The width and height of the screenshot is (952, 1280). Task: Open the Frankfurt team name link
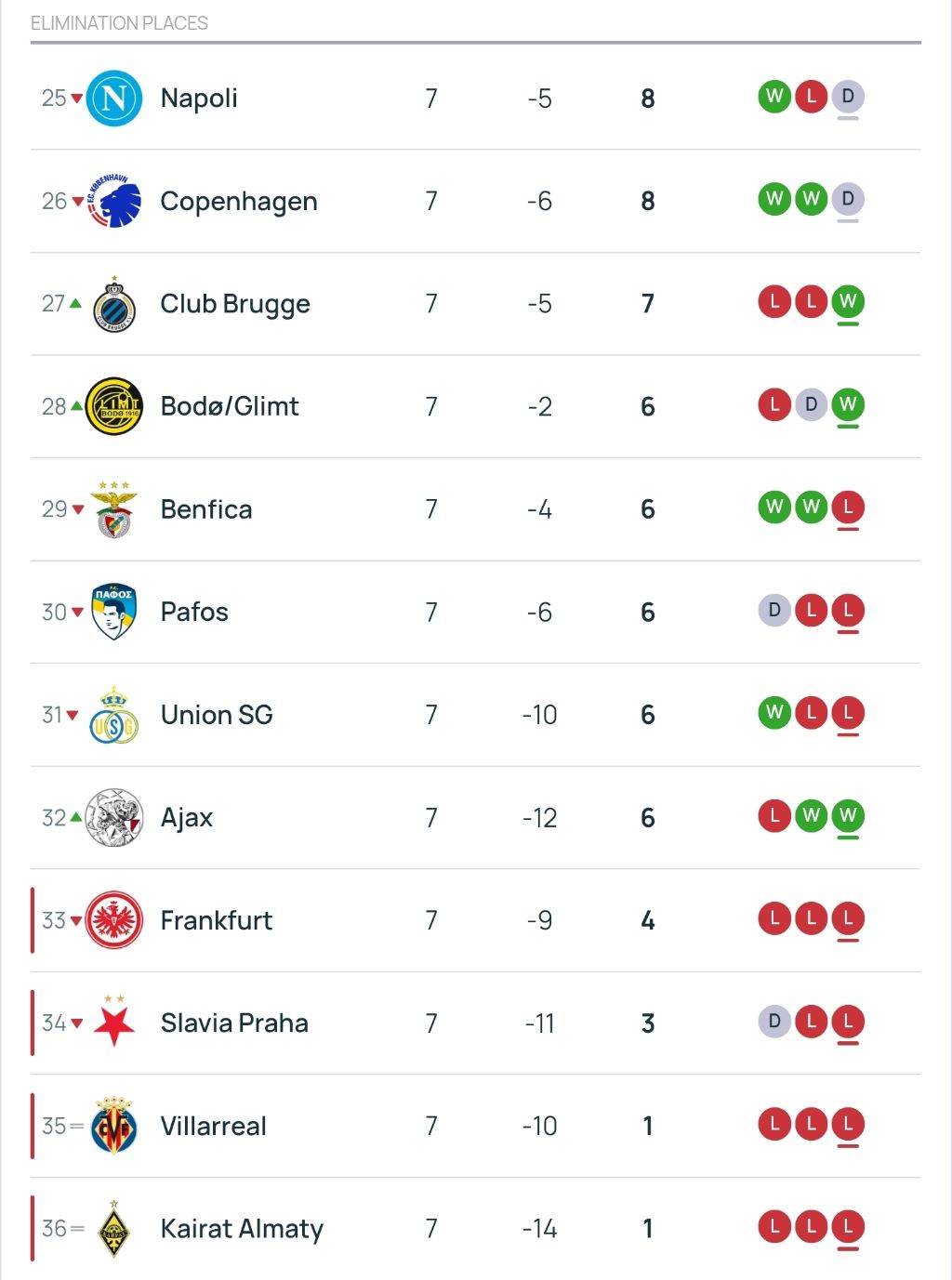[216, 920]
